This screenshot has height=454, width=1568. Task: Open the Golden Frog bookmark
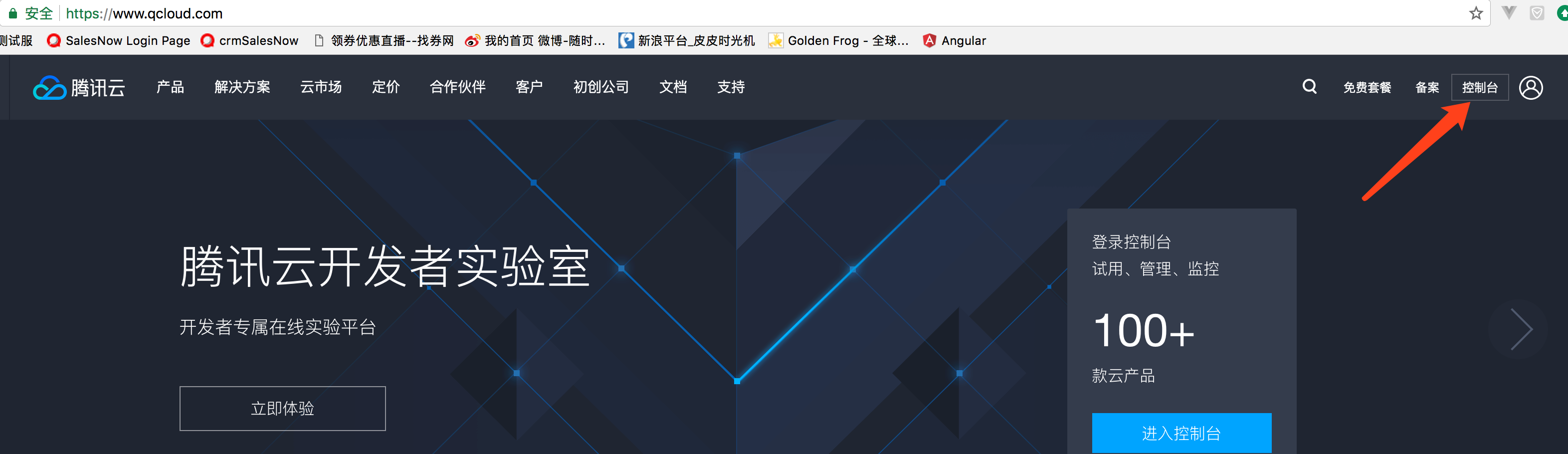(838, 41)
